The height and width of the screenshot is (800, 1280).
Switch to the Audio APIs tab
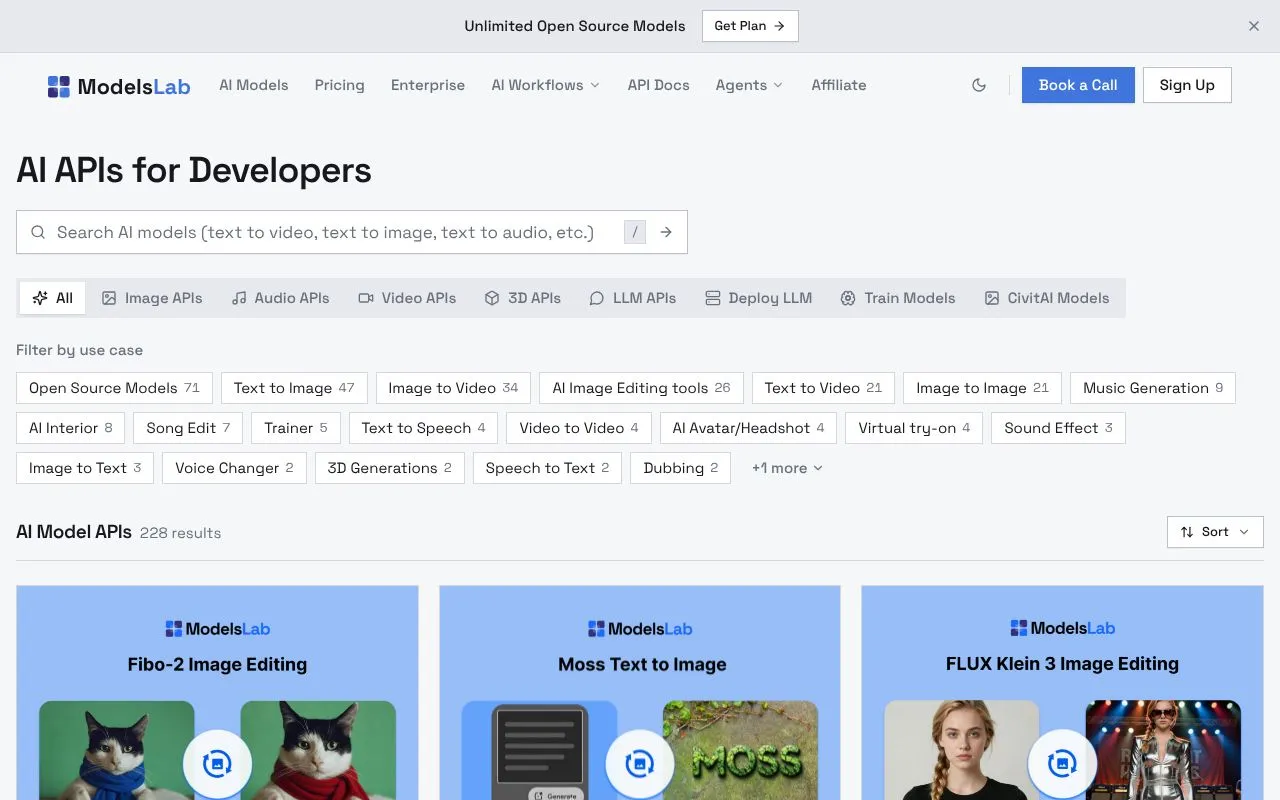[x=280, y=298]
